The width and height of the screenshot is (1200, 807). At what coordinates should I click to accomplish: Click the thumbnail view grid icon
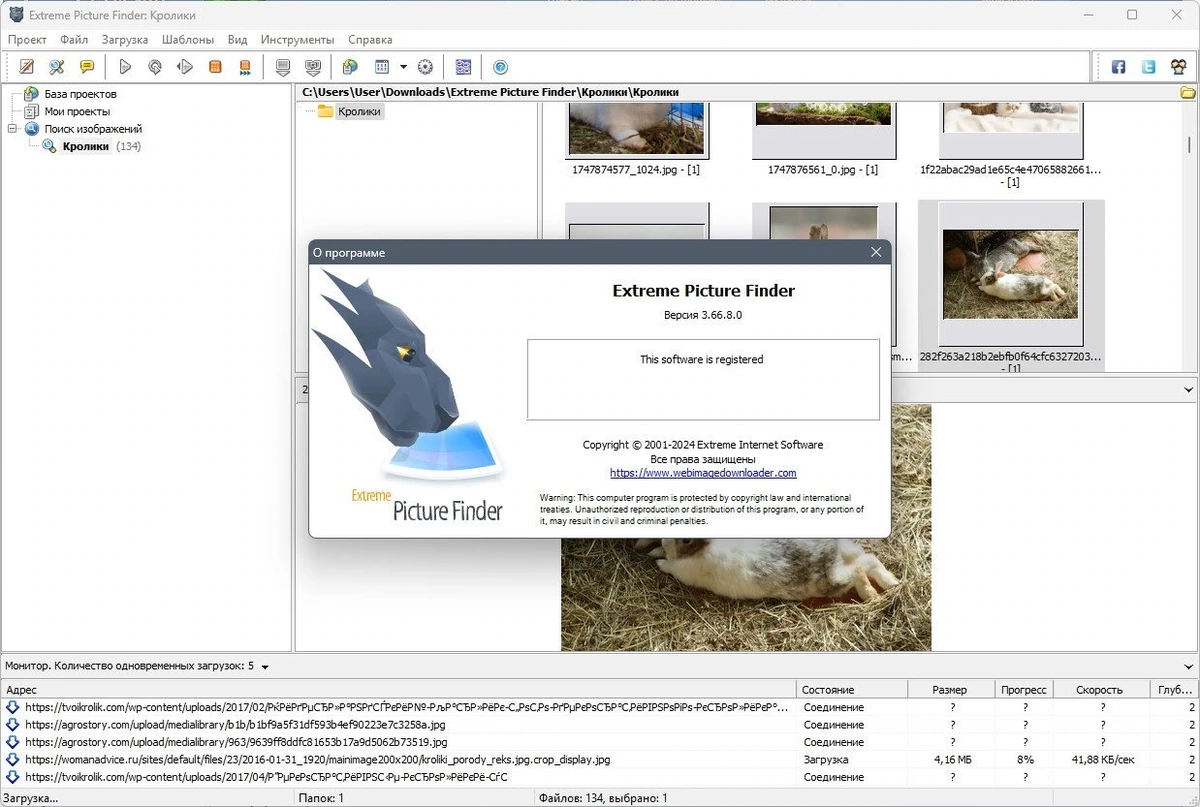[382, 67]
